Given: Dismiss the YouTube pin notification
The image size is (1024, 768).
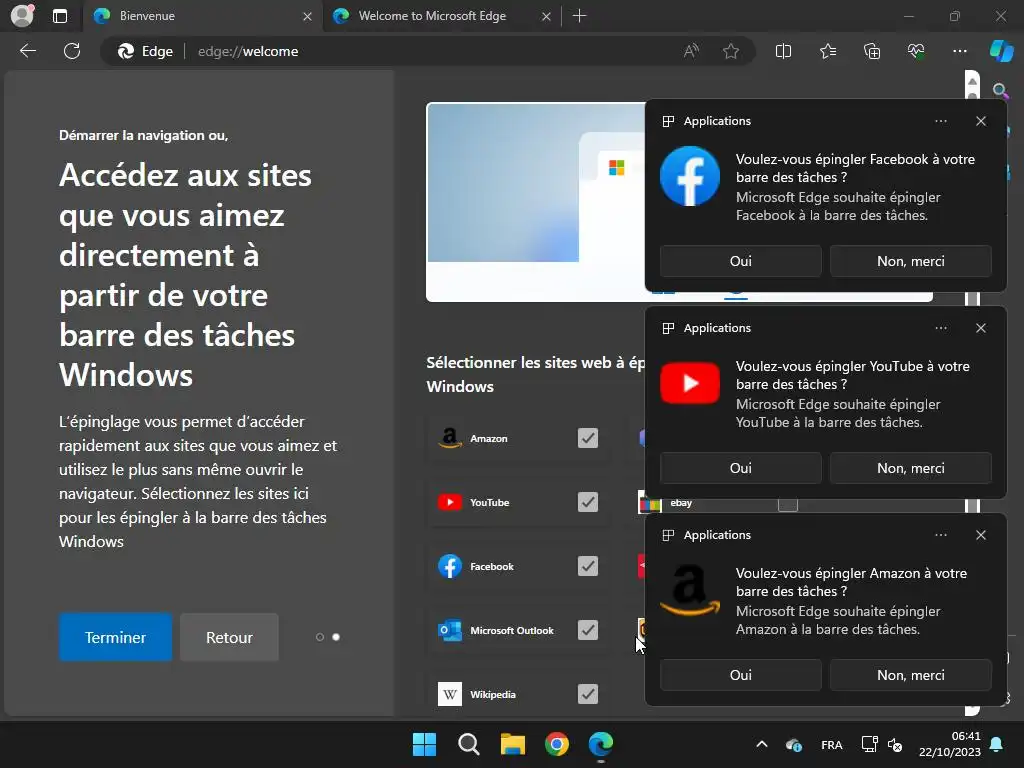Looking at the screenshot, I should (981, 328).
